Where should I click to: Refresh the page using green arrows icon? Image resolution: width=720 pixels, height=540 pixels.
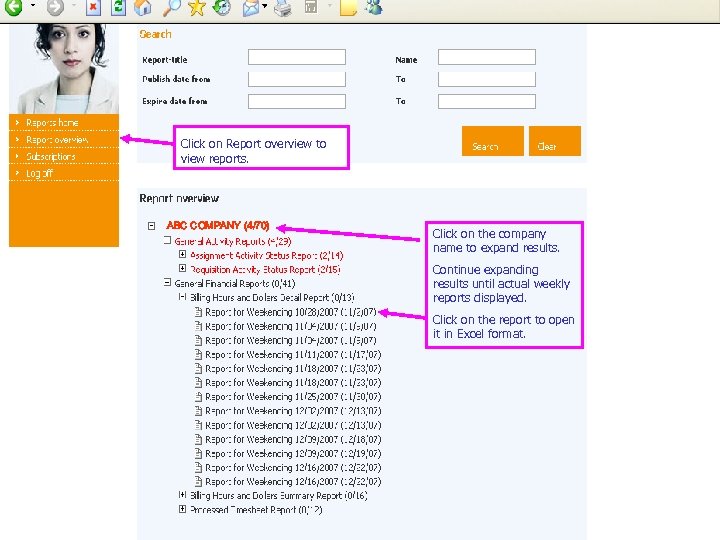click(x=118, y=7)
